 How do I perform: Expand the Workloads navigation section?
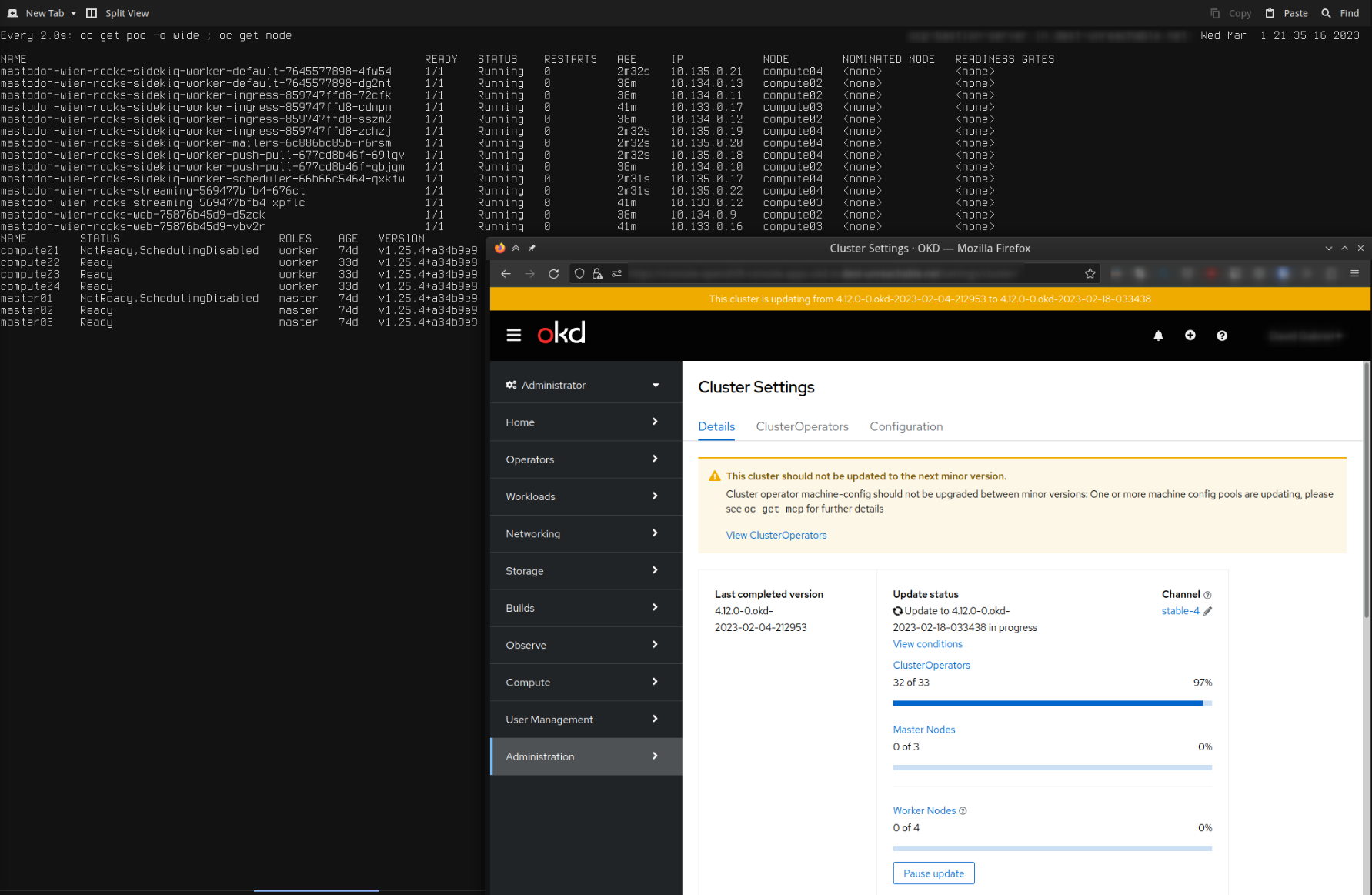(x=586, y=496)
